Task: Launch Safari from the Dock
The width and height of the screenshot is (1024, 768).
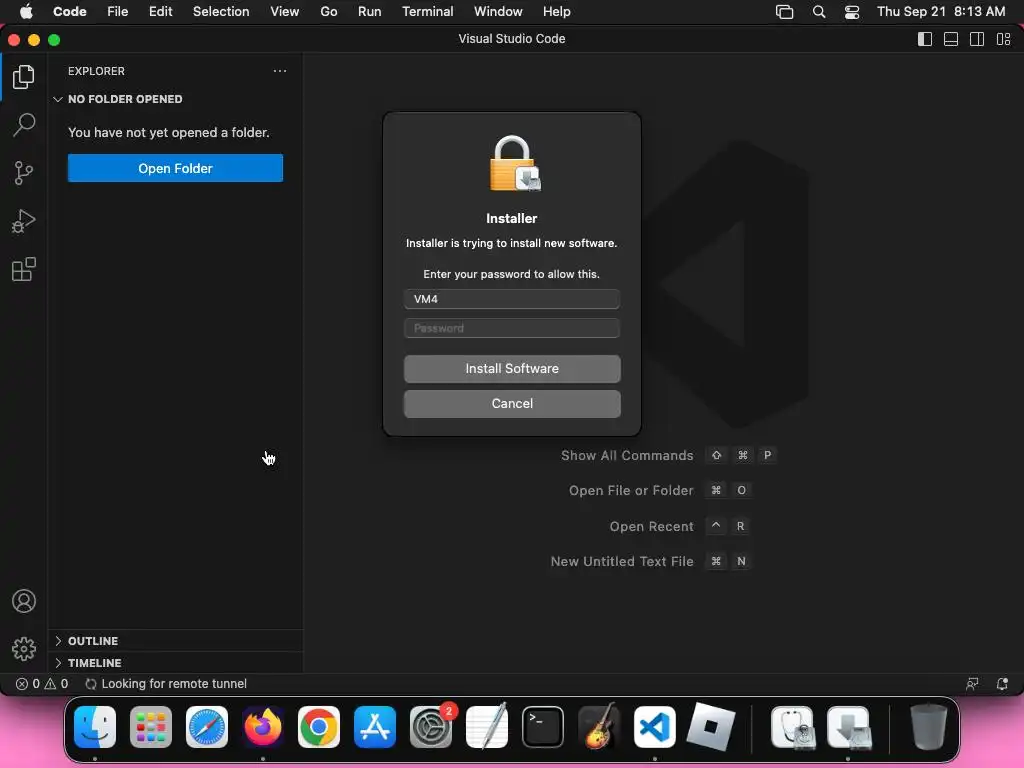Action: [x=207, y=727]
